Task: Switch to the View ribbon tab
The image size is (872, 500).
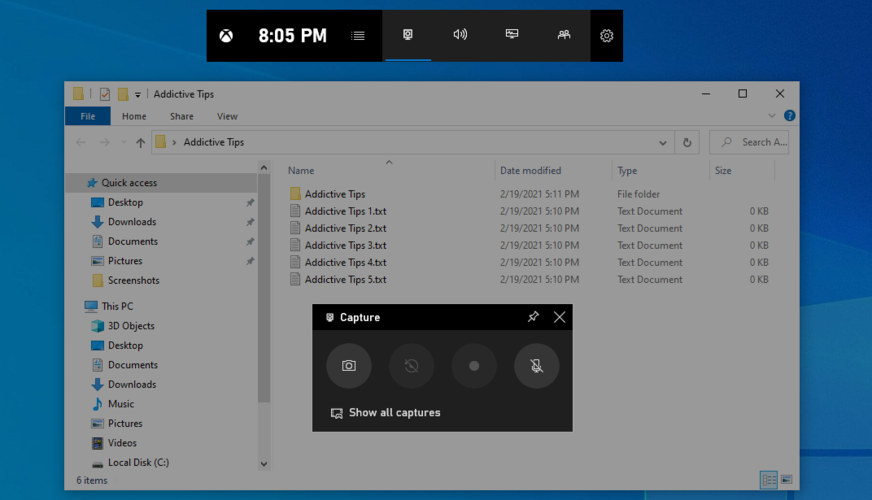Action: (227, 116)
